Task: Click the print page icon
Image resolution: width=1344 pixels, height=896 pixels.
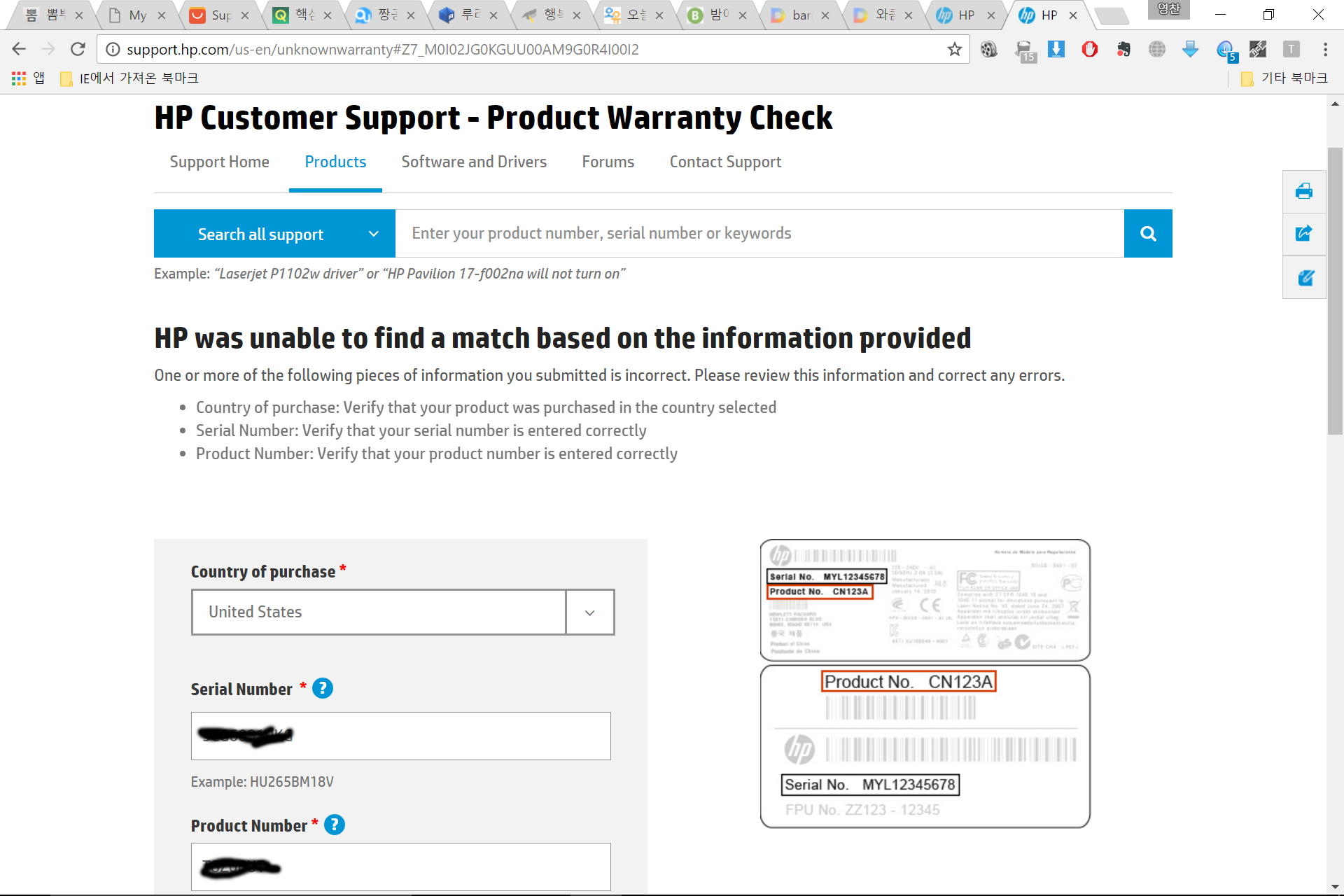Action: click(1303, 191)
